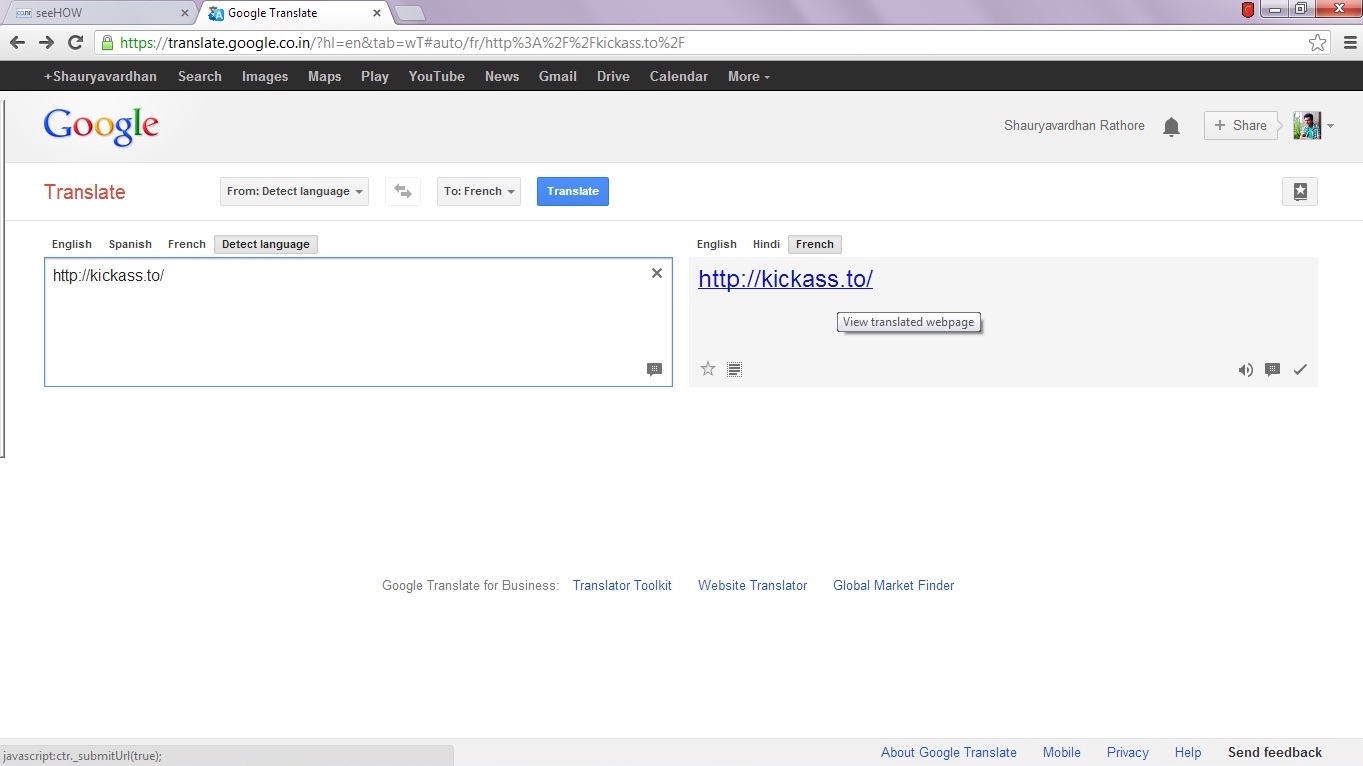This screenshot has height=766, width=1363.
Task: Open the account profile picture menu
Action: [x=1307, y=125]
